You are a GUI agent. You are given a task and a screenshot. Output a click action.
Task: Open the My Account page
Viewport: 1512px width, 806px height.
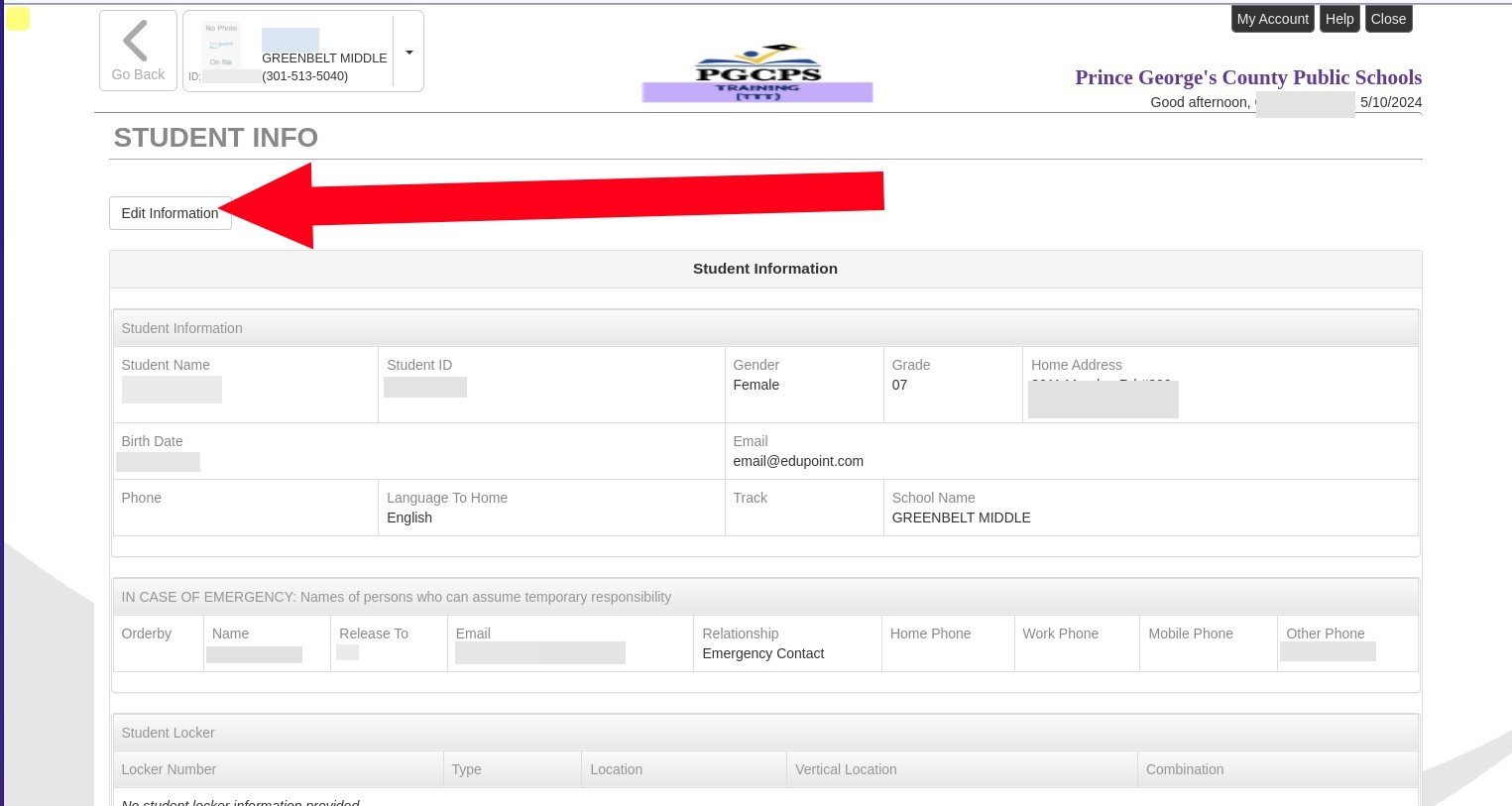click(1272, 19)
